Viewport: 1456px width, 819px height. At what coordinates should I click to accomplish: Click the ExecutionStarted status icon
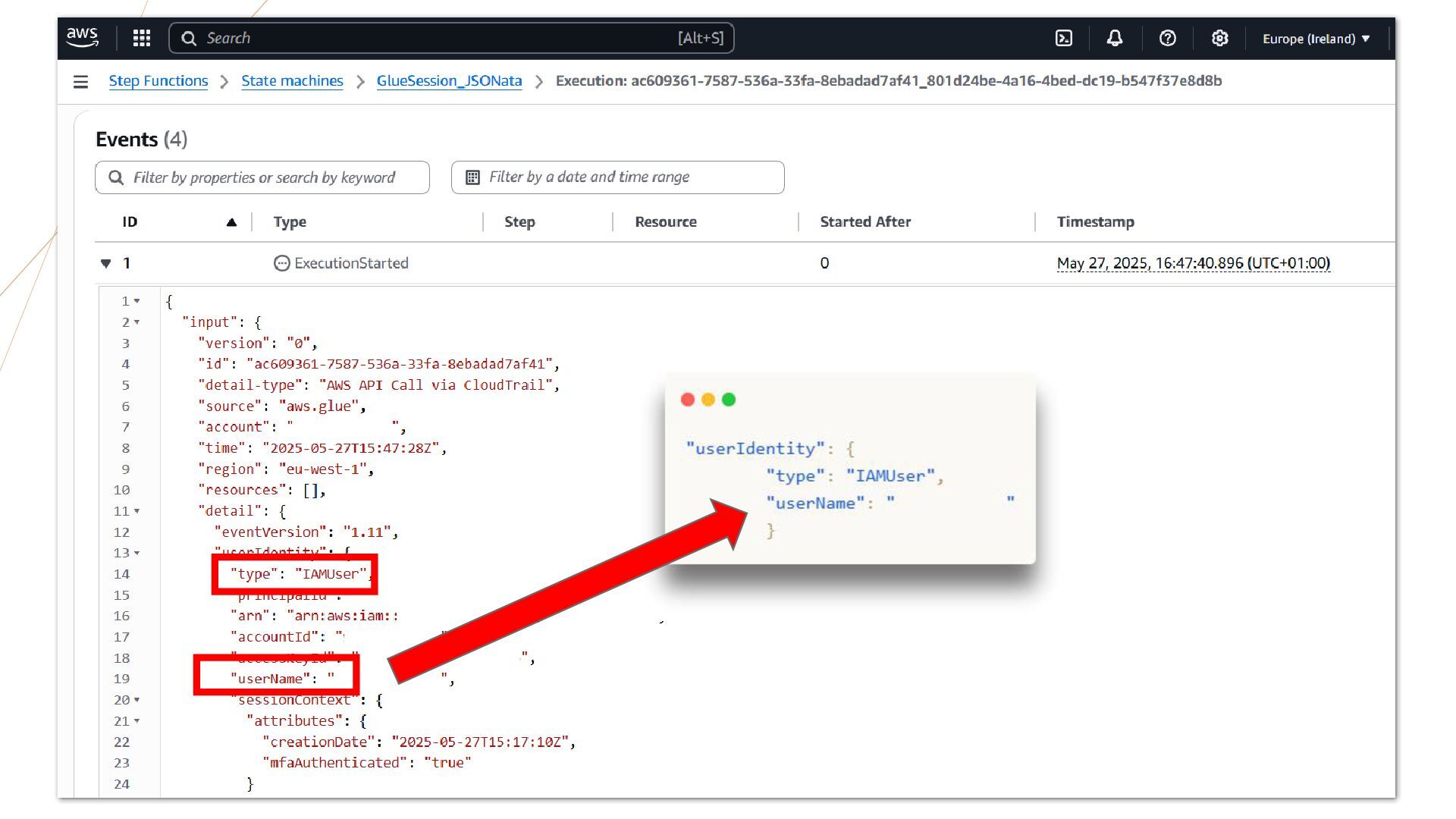click(x=281, y=263)
